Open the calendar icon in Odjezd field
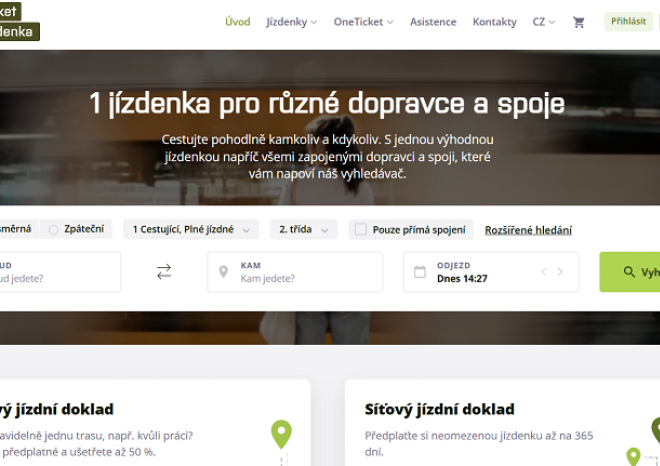 pos(420,272)
